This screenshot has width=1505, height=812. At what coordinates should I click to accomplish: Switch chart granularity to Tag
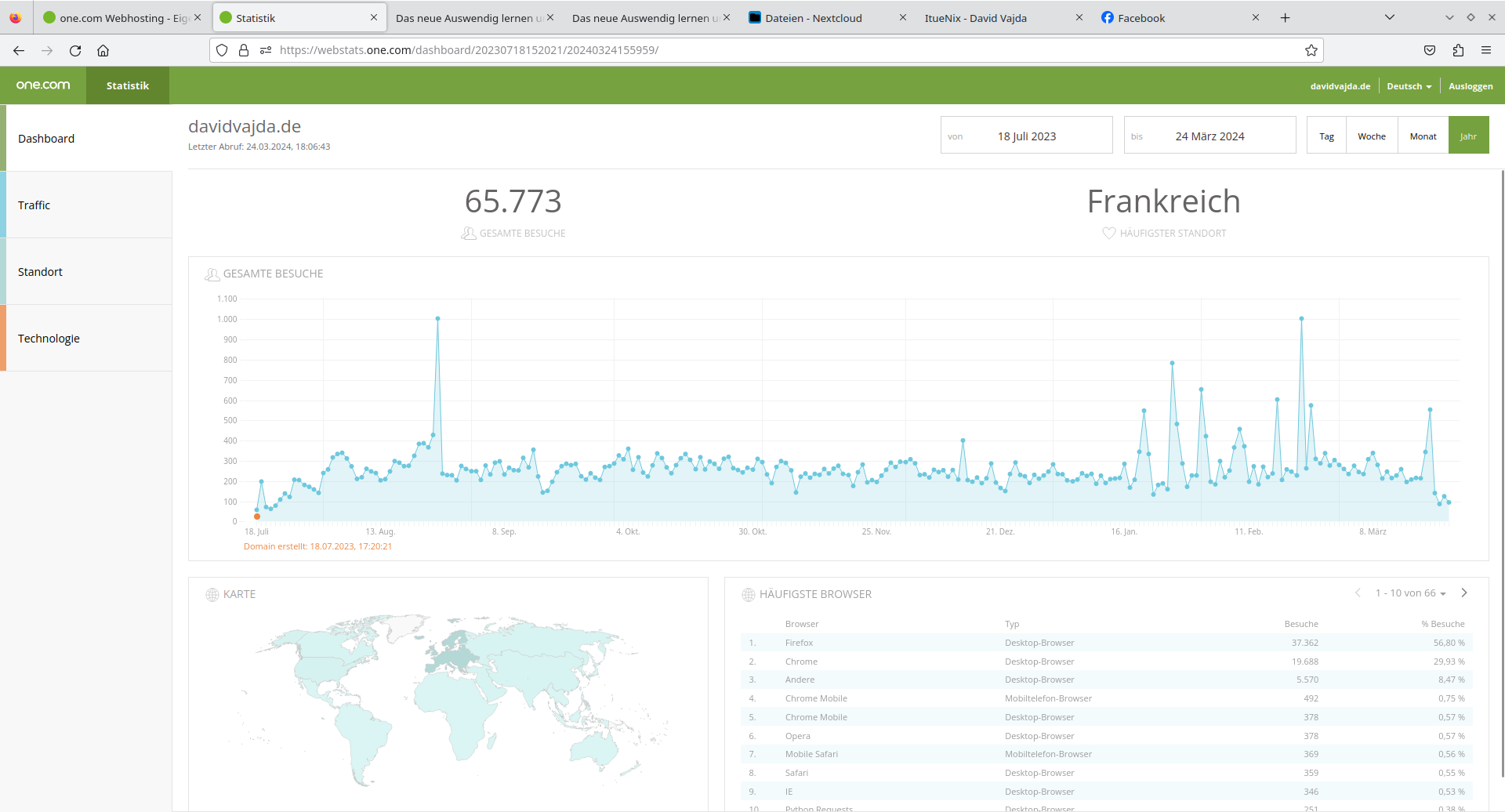point(1326,136)
